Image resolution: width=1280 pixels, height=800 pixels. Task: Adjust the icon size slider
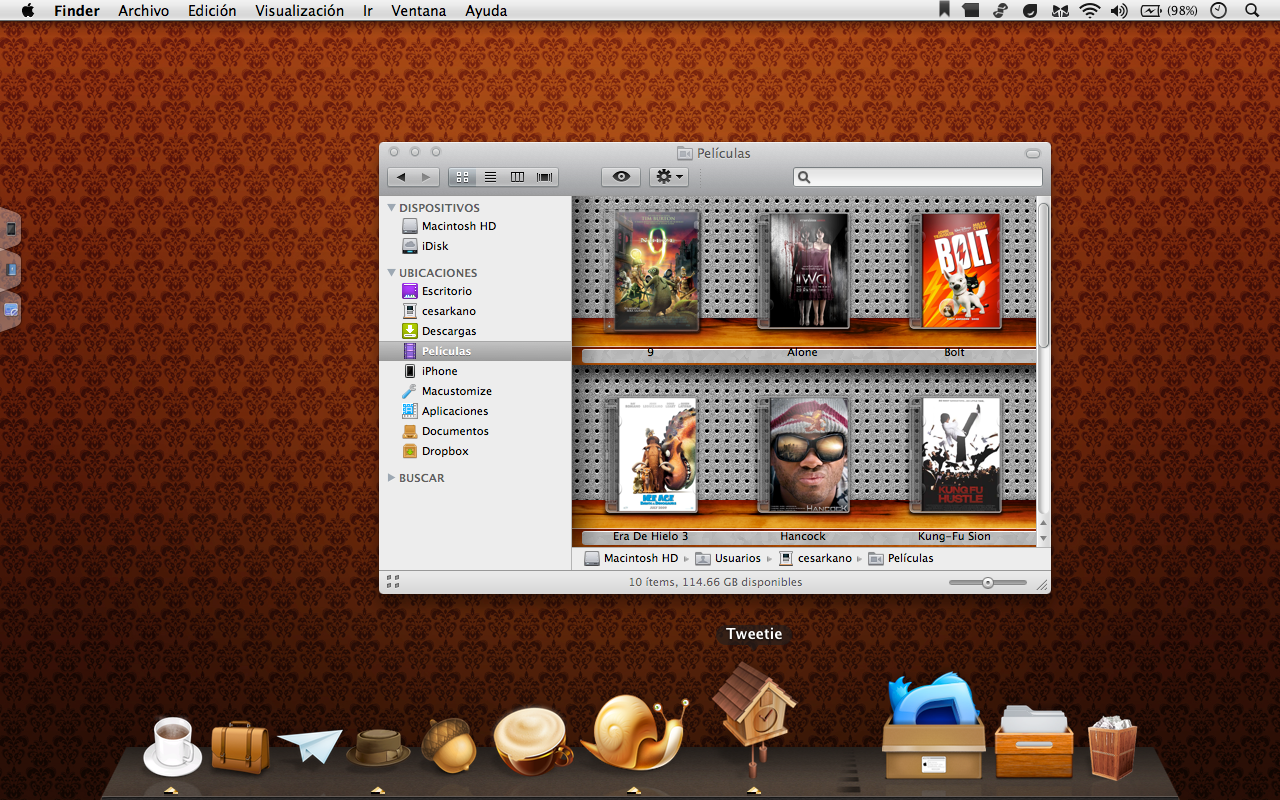tap(988, 582)
